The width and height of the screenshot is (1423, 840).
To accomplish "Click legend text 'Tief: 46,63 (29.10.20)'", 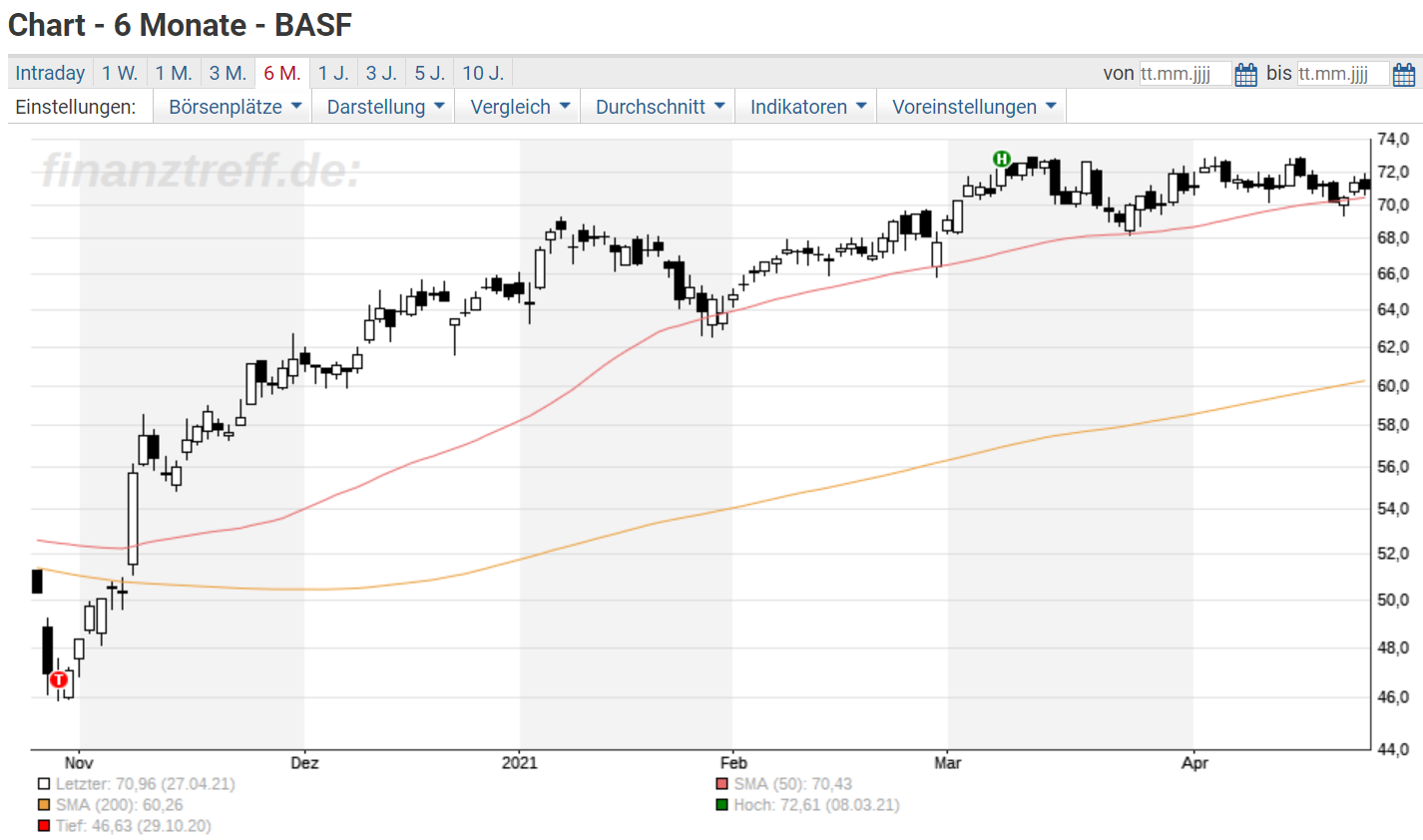I will tap(134, 826).
